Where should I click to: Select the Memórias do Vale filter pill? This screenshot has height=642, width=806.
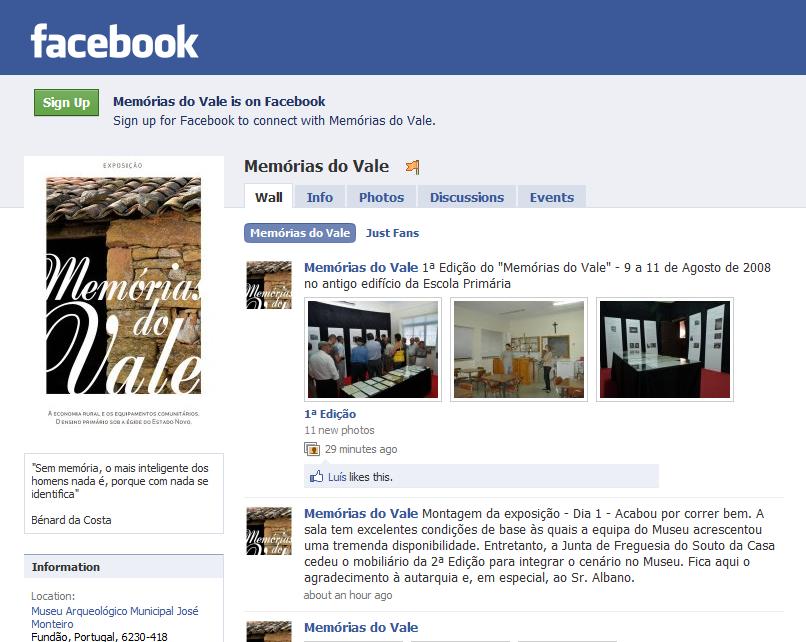click(300, 233)
